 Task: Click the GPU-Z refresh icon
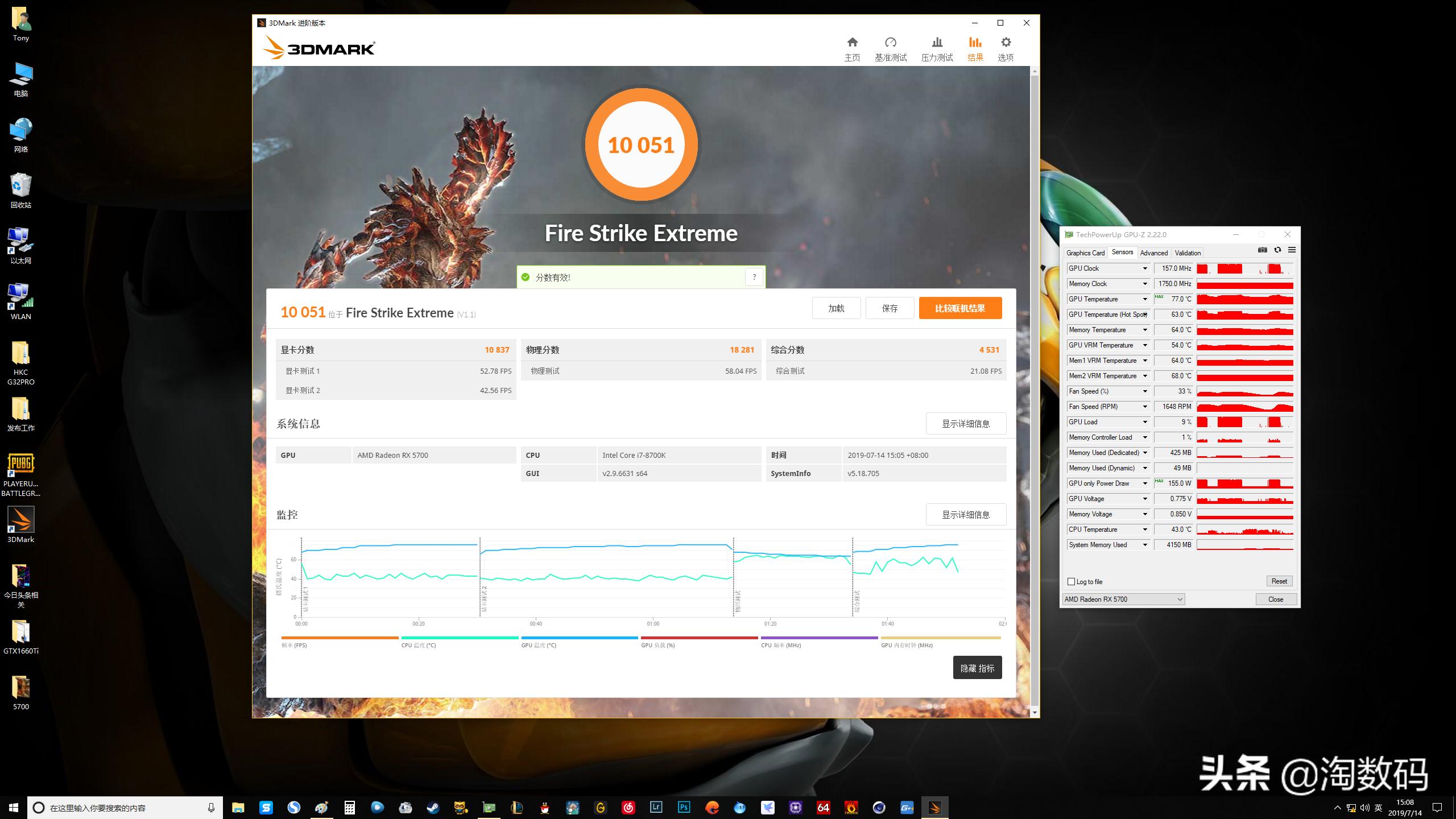(1277, 250)
